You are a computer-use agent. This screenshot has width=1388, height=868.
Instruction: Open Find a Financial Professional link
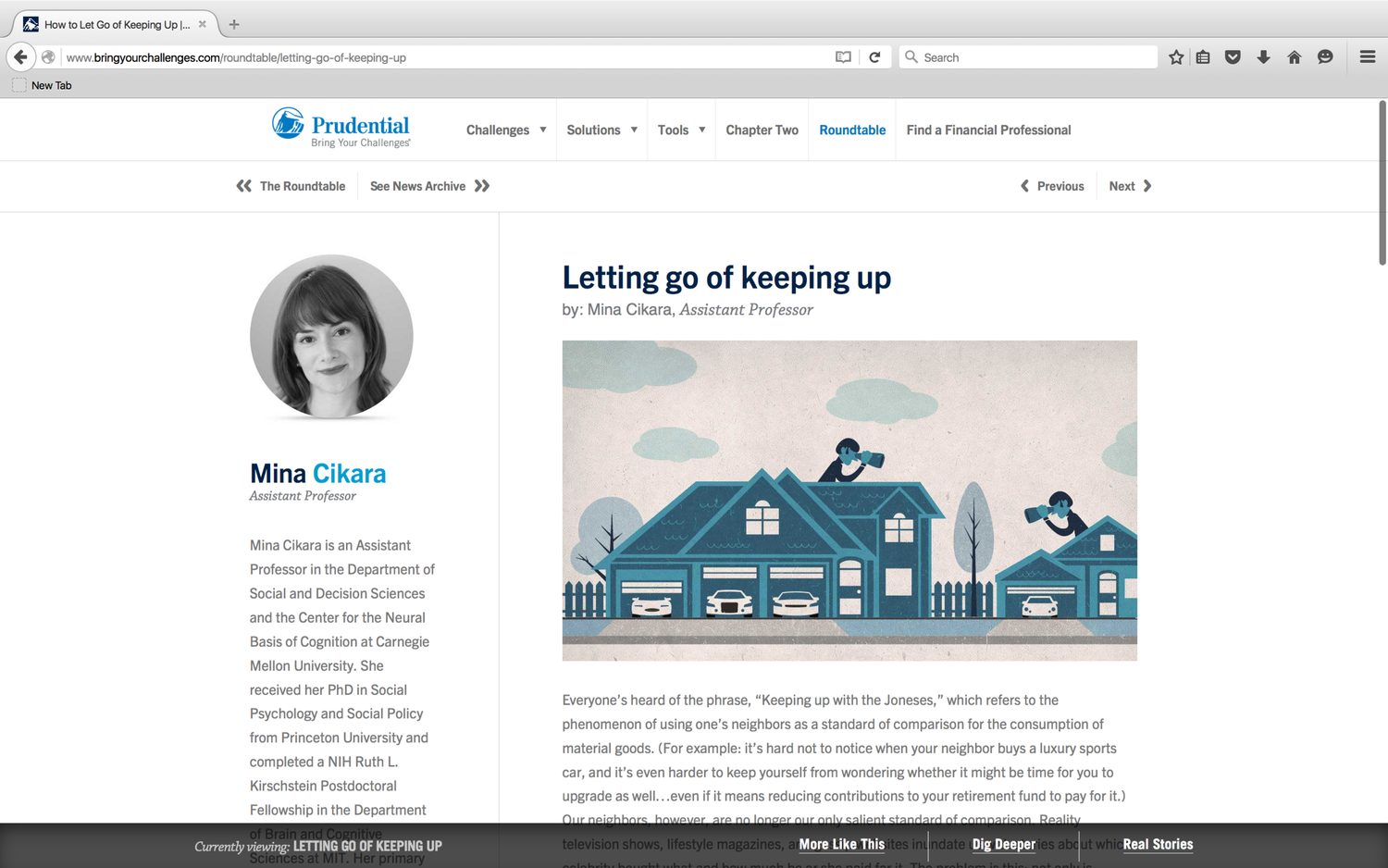point(988,130)
